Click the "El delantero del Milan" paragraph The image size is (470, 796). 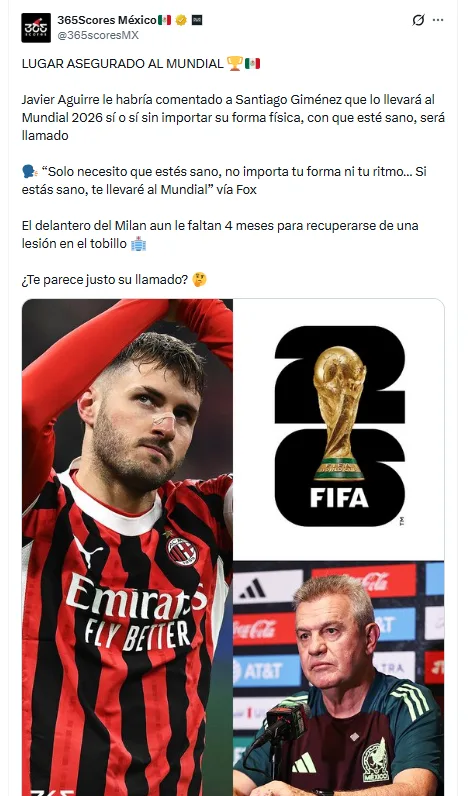220,235
